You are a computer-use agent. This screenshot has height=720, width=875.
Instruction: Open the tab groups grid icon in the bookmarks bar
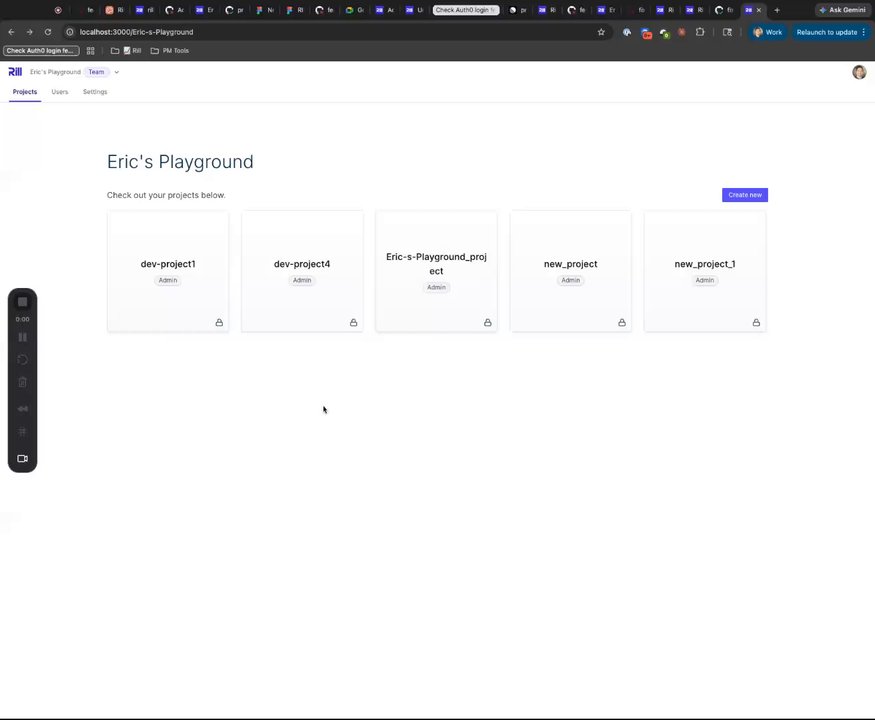90,51
